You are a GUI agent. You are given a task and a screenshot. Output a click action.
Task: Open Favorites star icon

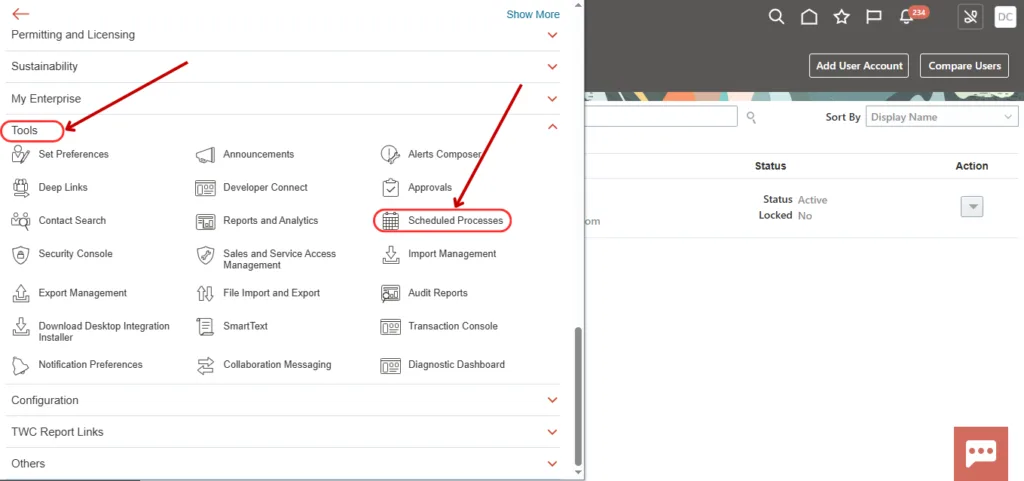842,17
